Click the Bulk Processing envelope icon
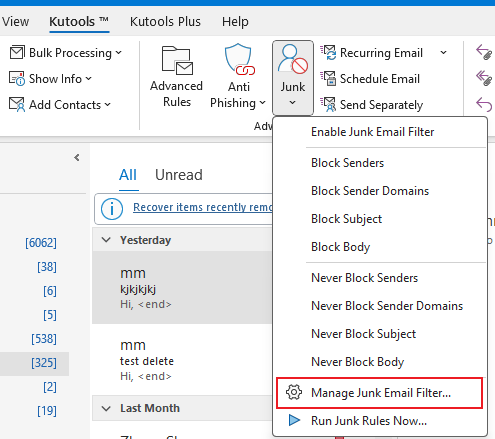This screenshot has height=439, width=495. [17, 53]
